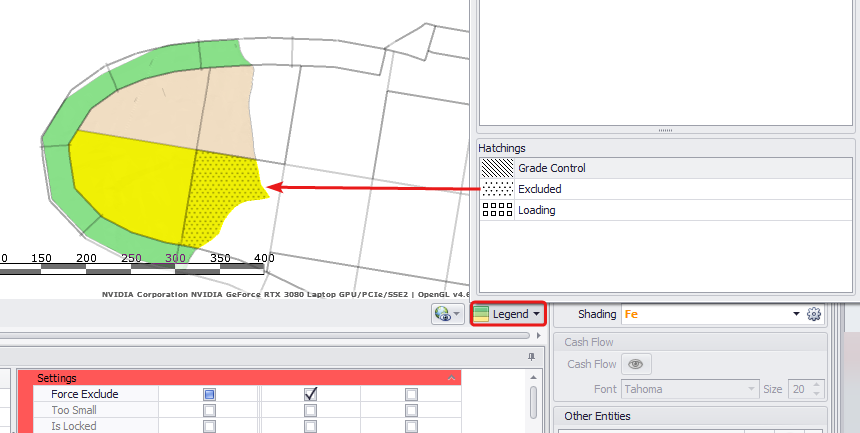Select the Excluded legend row label
860x433 pixels.
pyautogui.click(x=540, y=189)
